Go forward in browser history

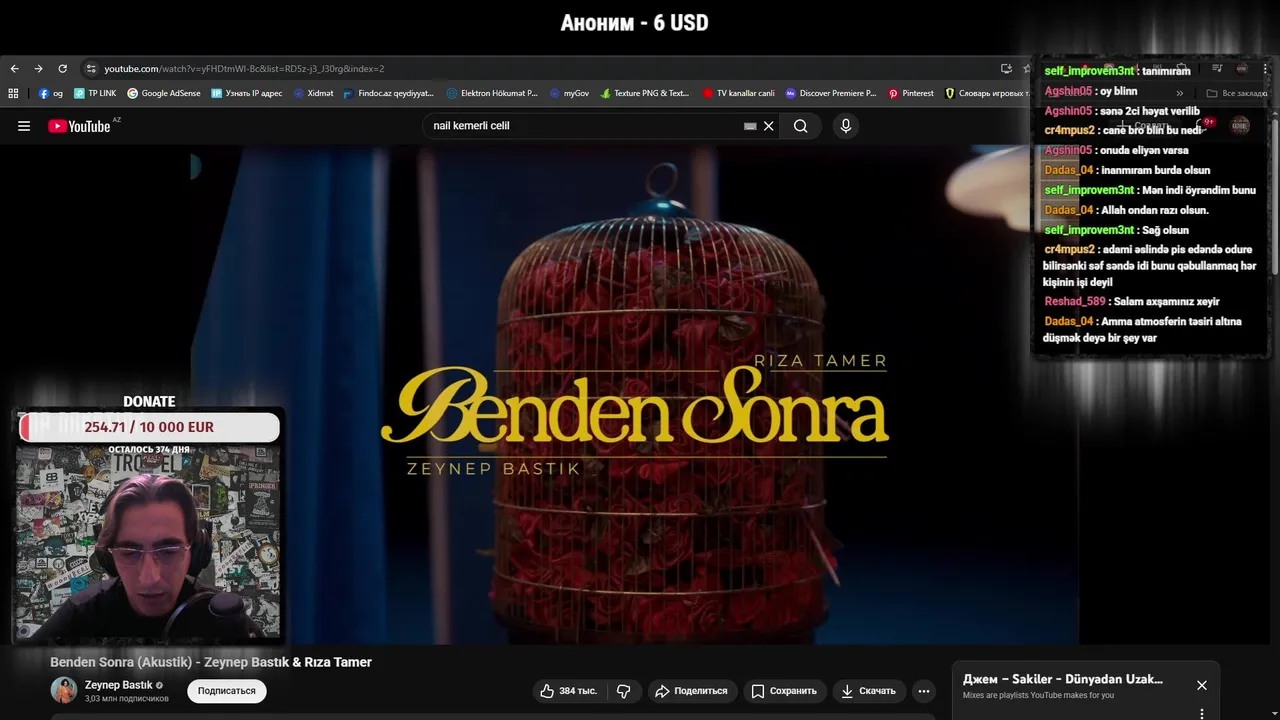38,69
